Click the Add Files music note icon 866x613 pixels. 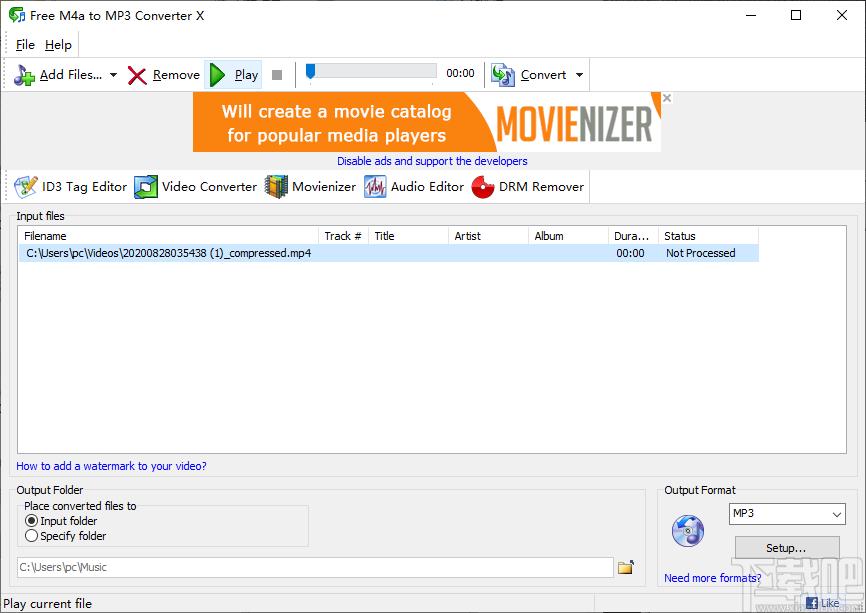(24, 75)
